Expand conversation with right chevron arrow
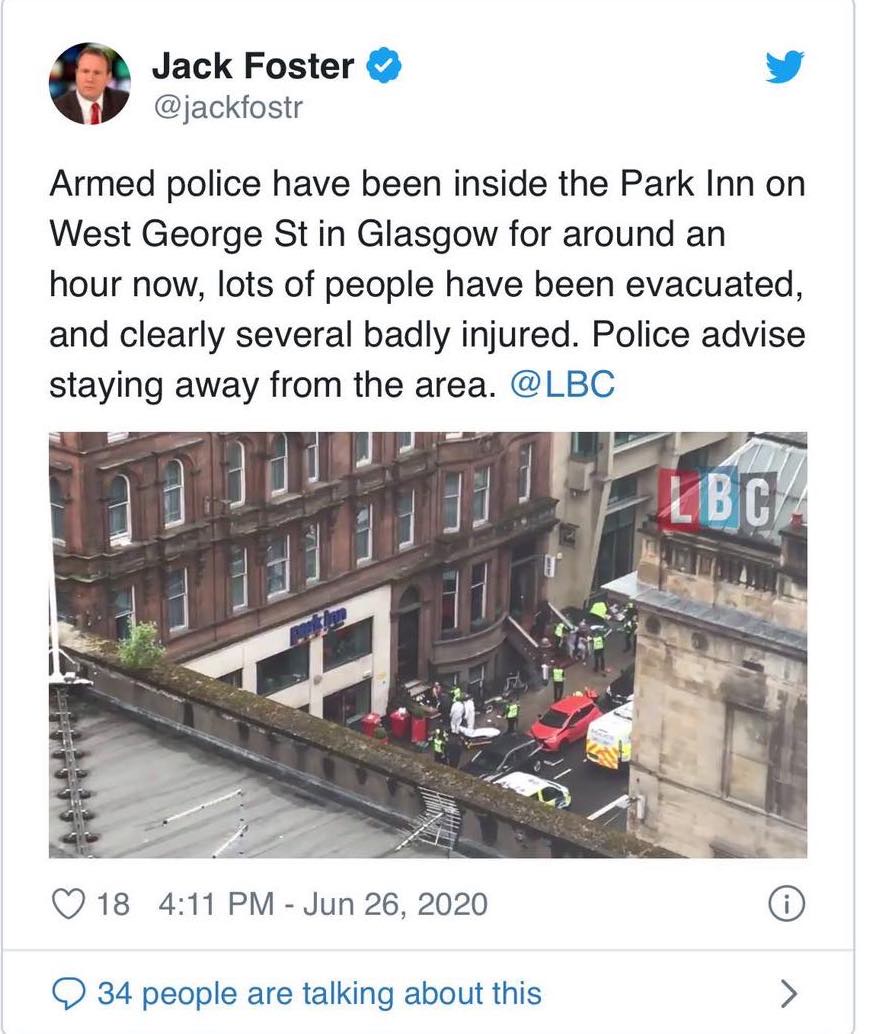 (x=788, y=994)
